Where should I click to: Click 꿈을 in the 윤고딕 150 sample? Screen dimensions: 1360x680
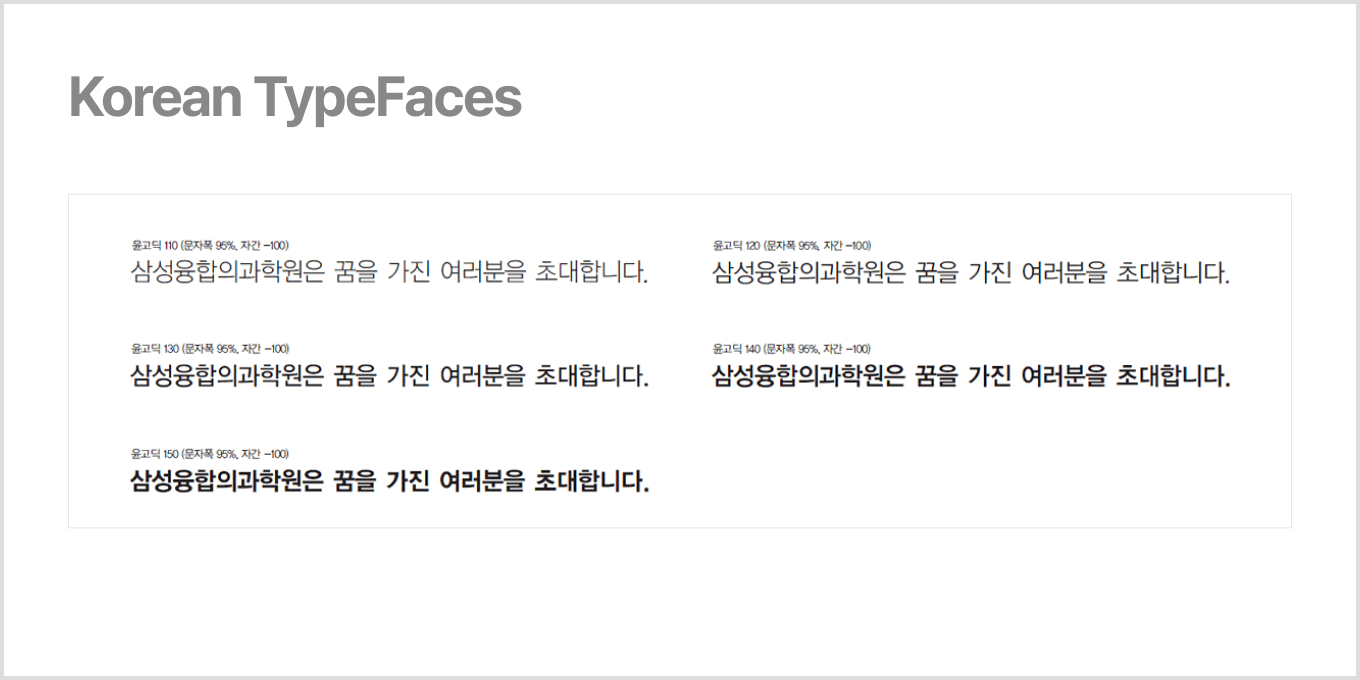[x=355, y=481]
